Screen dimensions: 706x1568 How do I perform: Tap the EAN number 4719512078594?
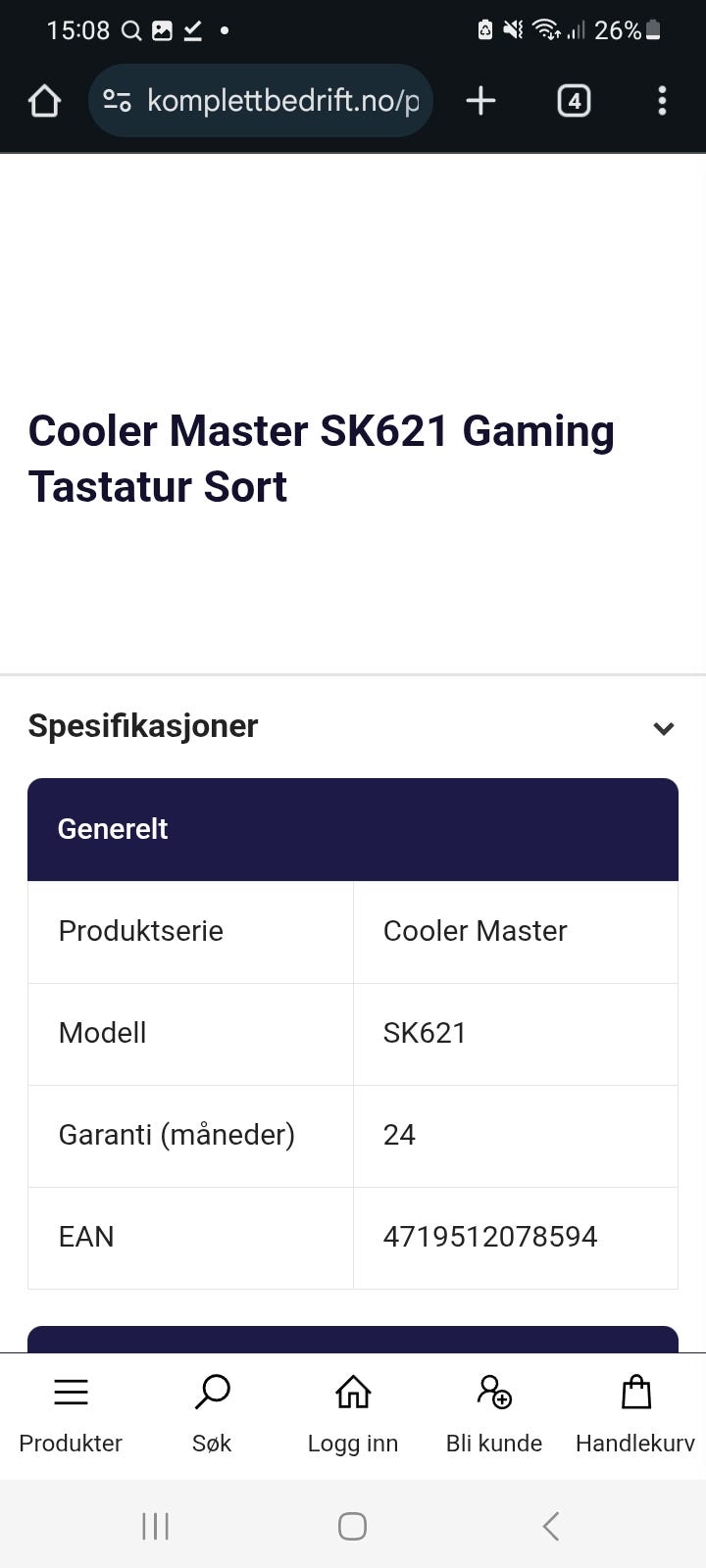[x=489, y=1237]
